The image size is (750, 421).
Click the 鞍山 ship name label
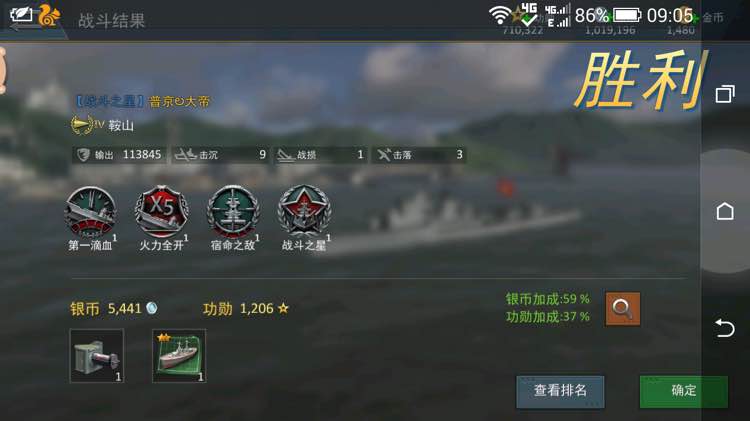pos(121,126)
